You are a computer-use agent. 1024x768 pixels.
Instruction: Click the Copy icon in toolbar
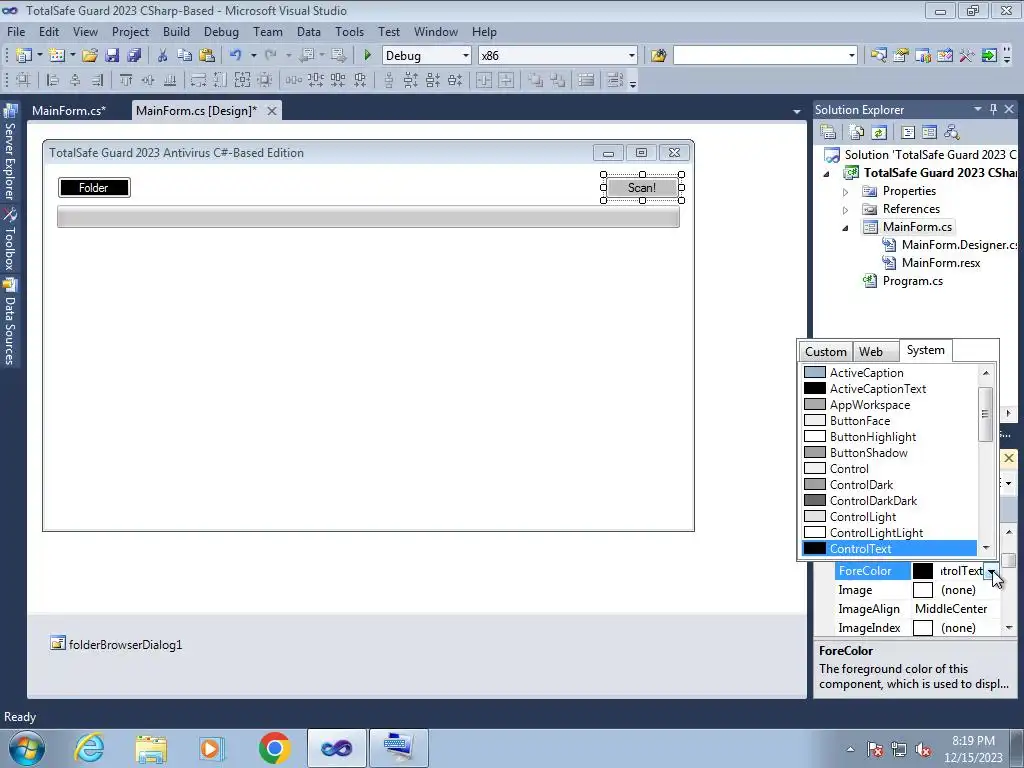(185, 56)
